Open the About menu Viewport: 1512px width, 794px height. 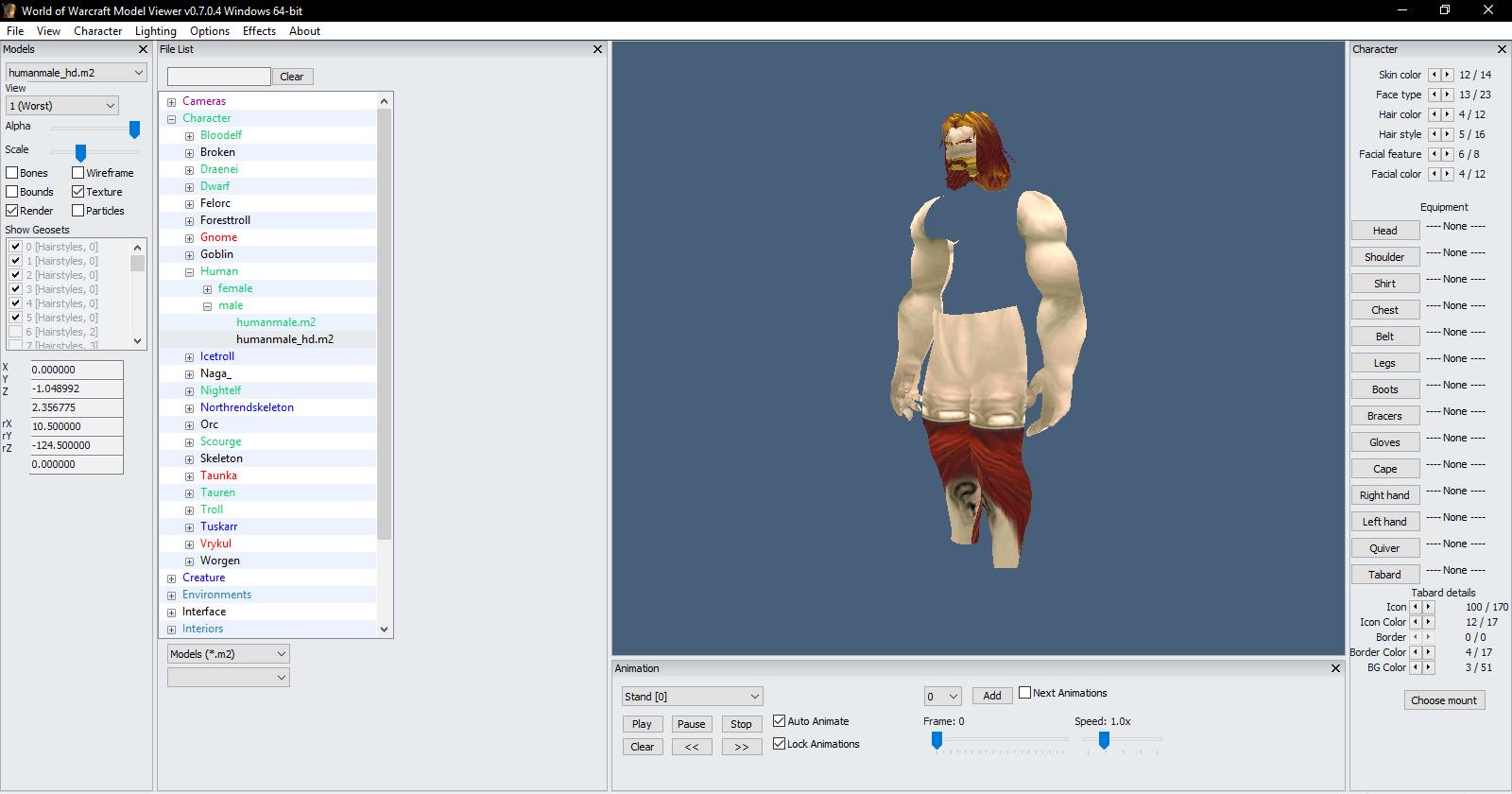click(304, 31)
